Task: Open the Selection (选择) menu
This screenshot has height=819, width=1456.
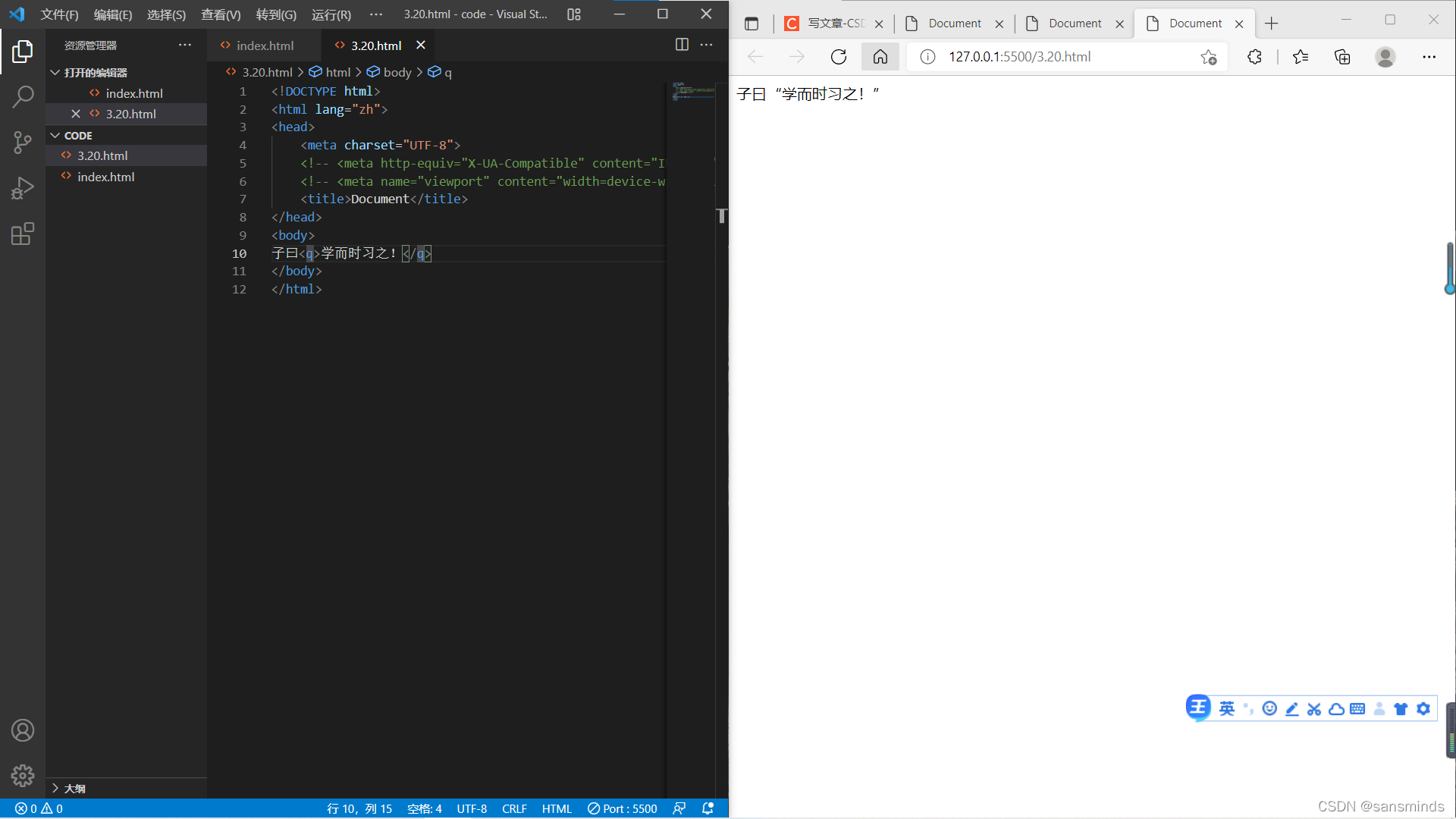Action: pyautogui.click(x=166, y=14)
